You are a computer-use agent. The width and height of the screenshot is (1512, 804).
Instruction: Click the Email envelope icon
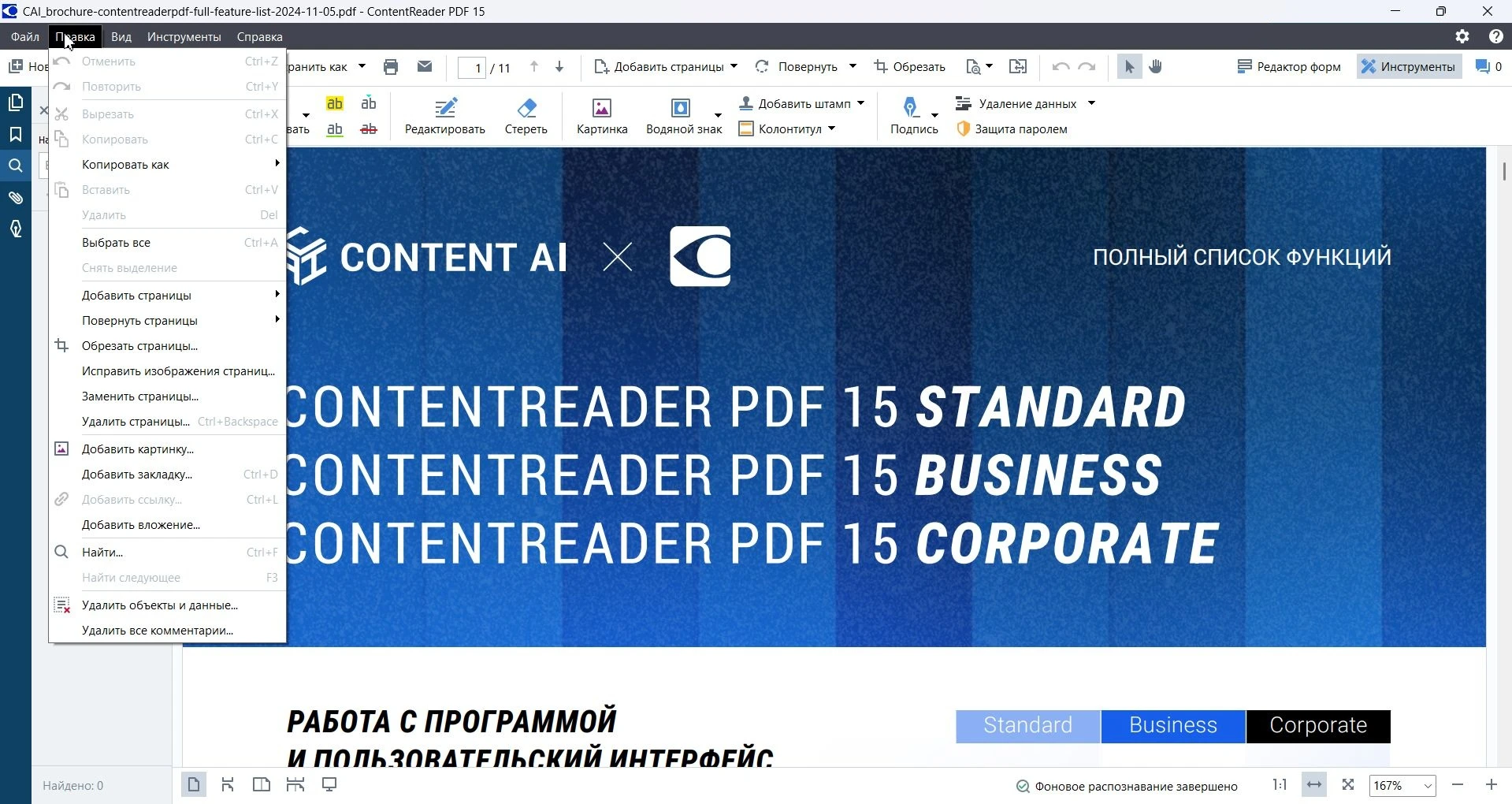[x=425, y=67]
